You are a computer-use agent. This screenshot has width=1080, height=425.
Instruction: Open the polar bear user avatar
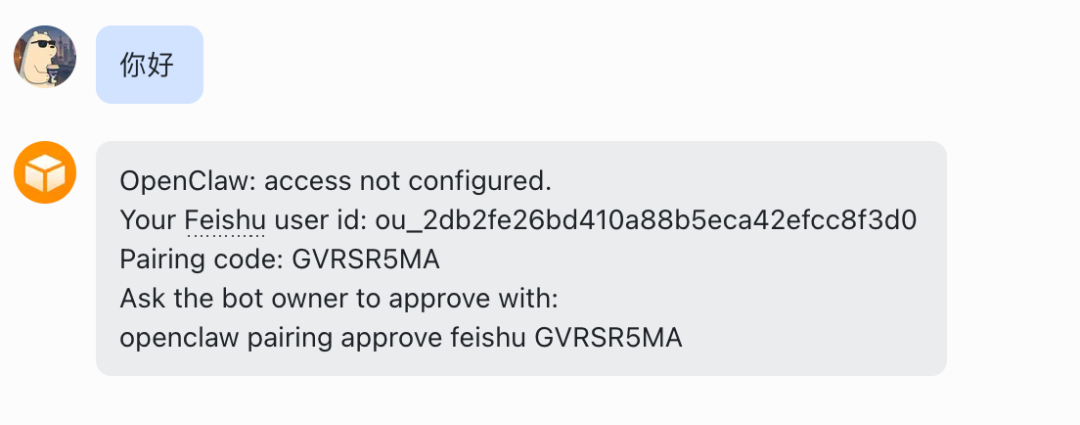45,57
